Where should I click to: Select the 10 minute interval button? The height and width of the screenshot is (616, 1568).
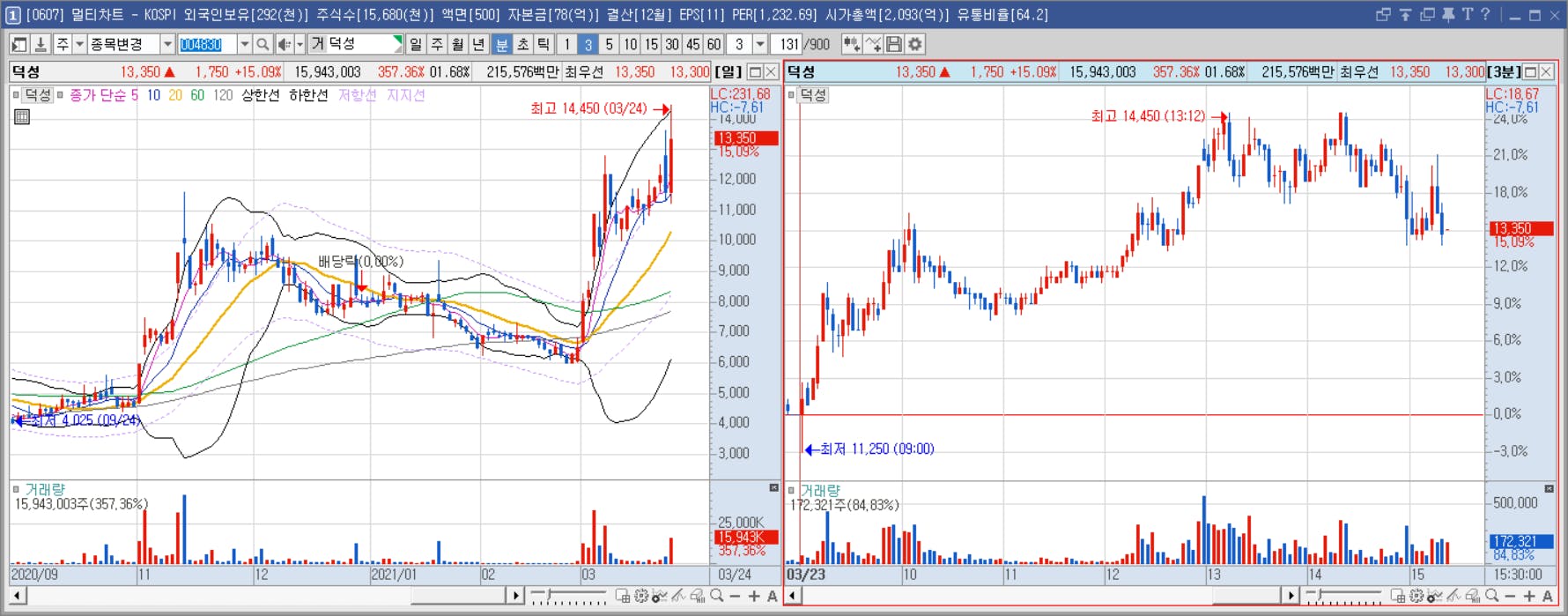(630, 44)
